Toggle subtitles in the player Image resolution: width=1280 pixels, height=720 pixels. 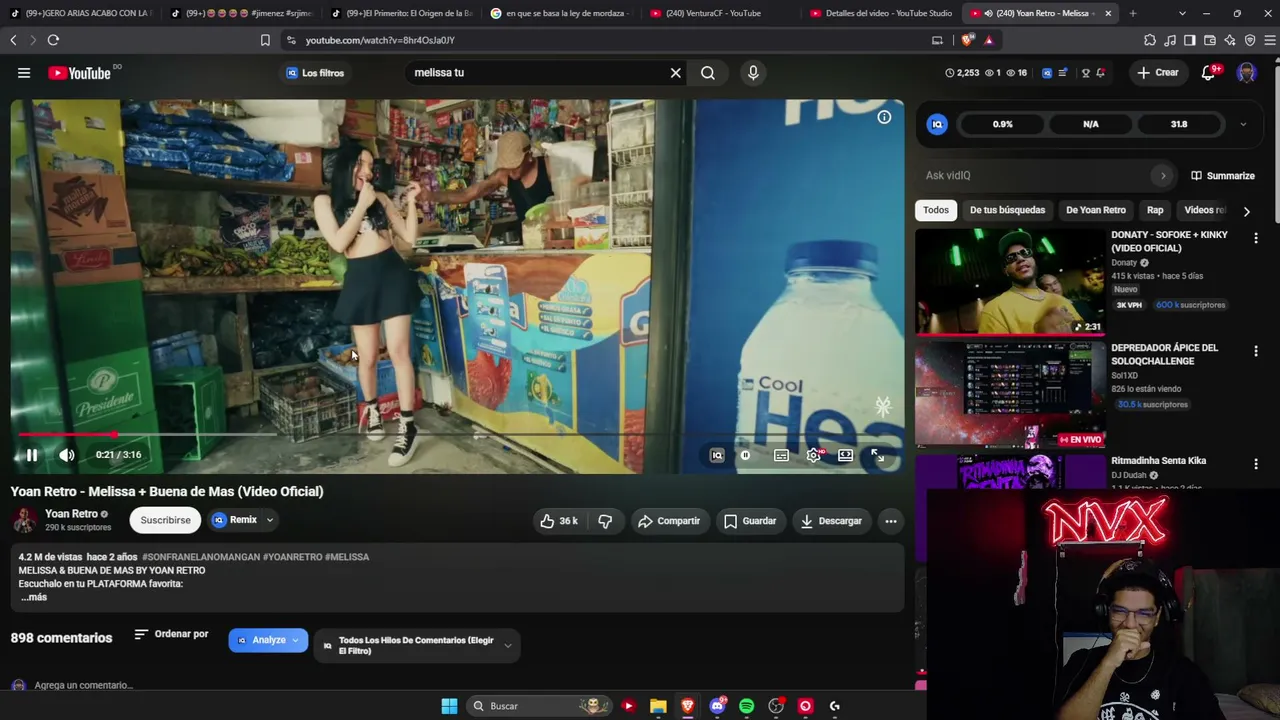[781, 455]
